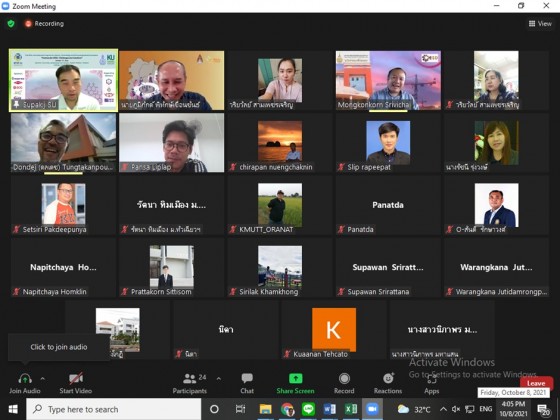Open Google Chrome from the taskbar
The width and height of the screenshot is (560, 420).
[287, 409]
